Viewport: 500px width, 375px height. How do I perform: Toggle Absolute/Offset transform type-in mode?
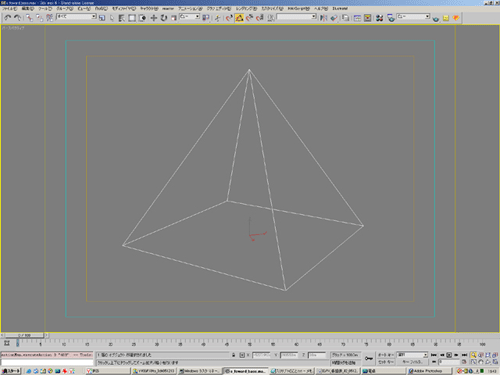[242, 355]
